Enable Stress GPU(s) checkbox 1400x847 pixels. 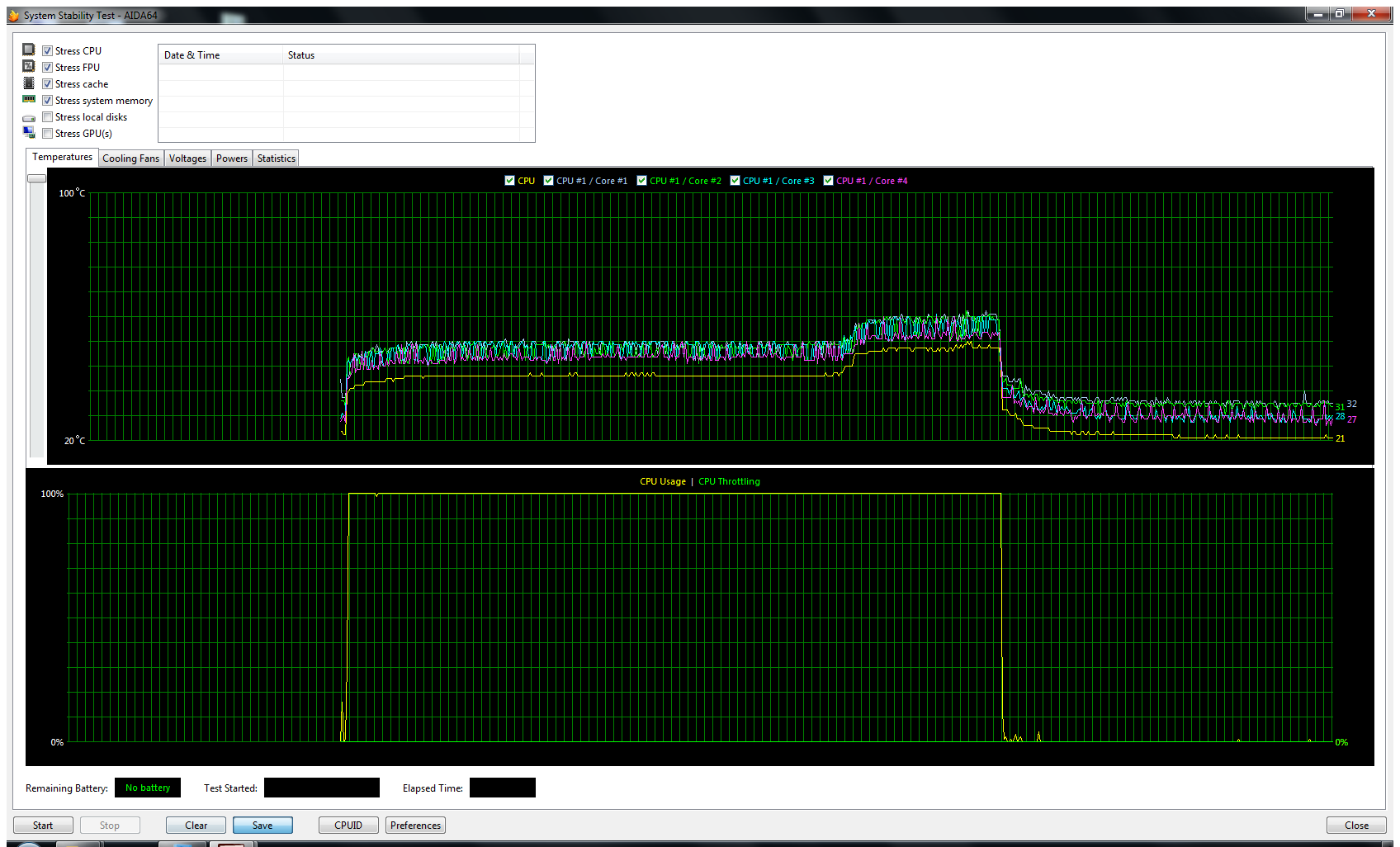pos(48,134)
